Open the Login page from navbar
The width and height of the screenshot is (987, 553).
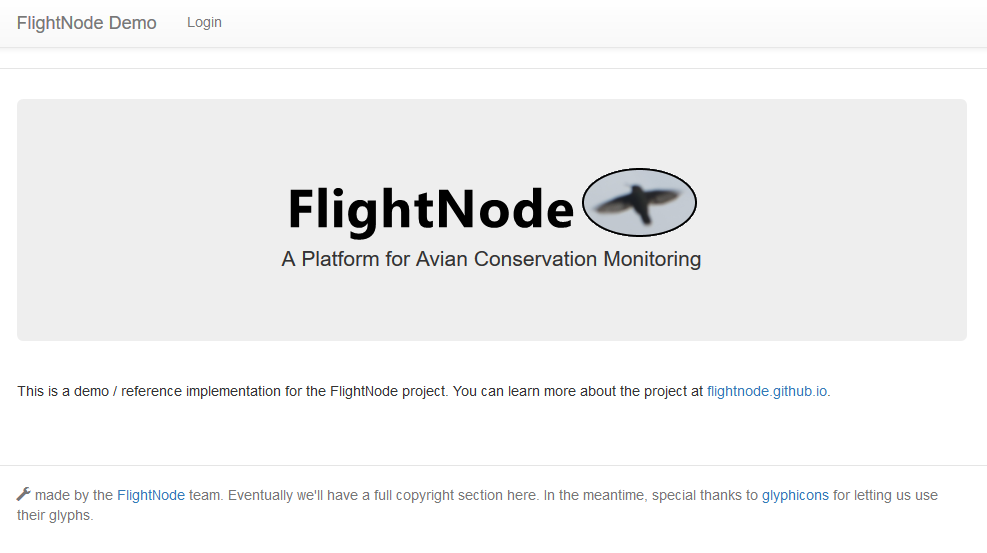204,23
